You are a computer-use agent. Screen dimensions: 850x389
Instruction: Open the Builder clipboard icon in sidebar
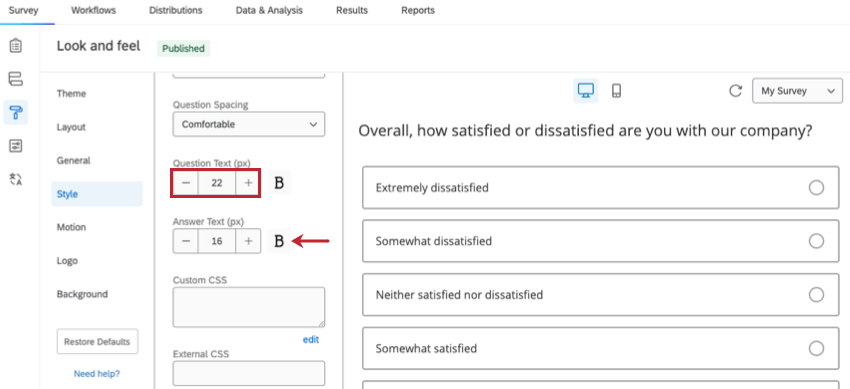click(16, 46)
